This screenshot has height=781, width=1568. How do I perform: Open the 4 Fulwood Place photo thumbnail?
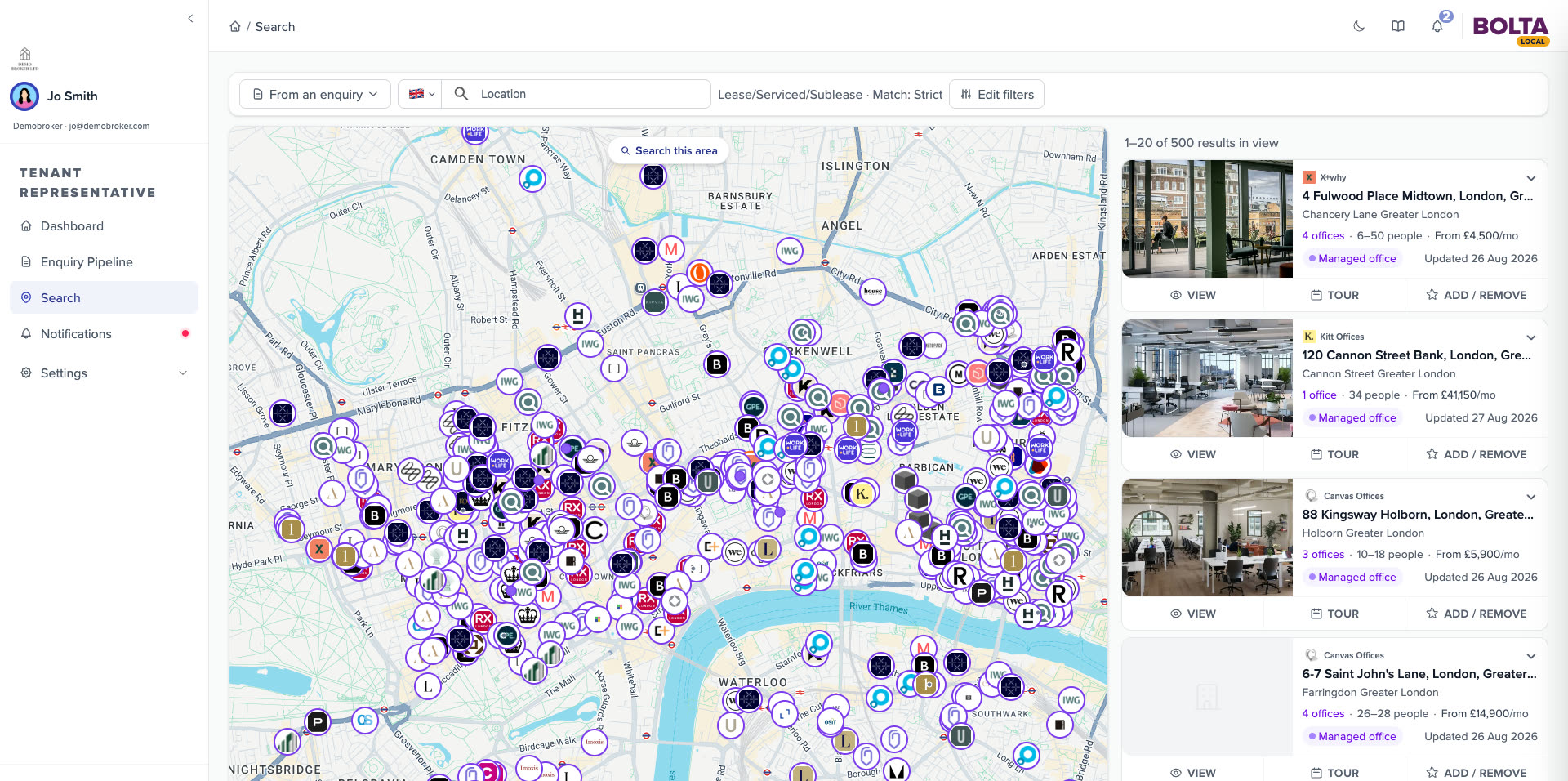click(x=1207, y=219)
